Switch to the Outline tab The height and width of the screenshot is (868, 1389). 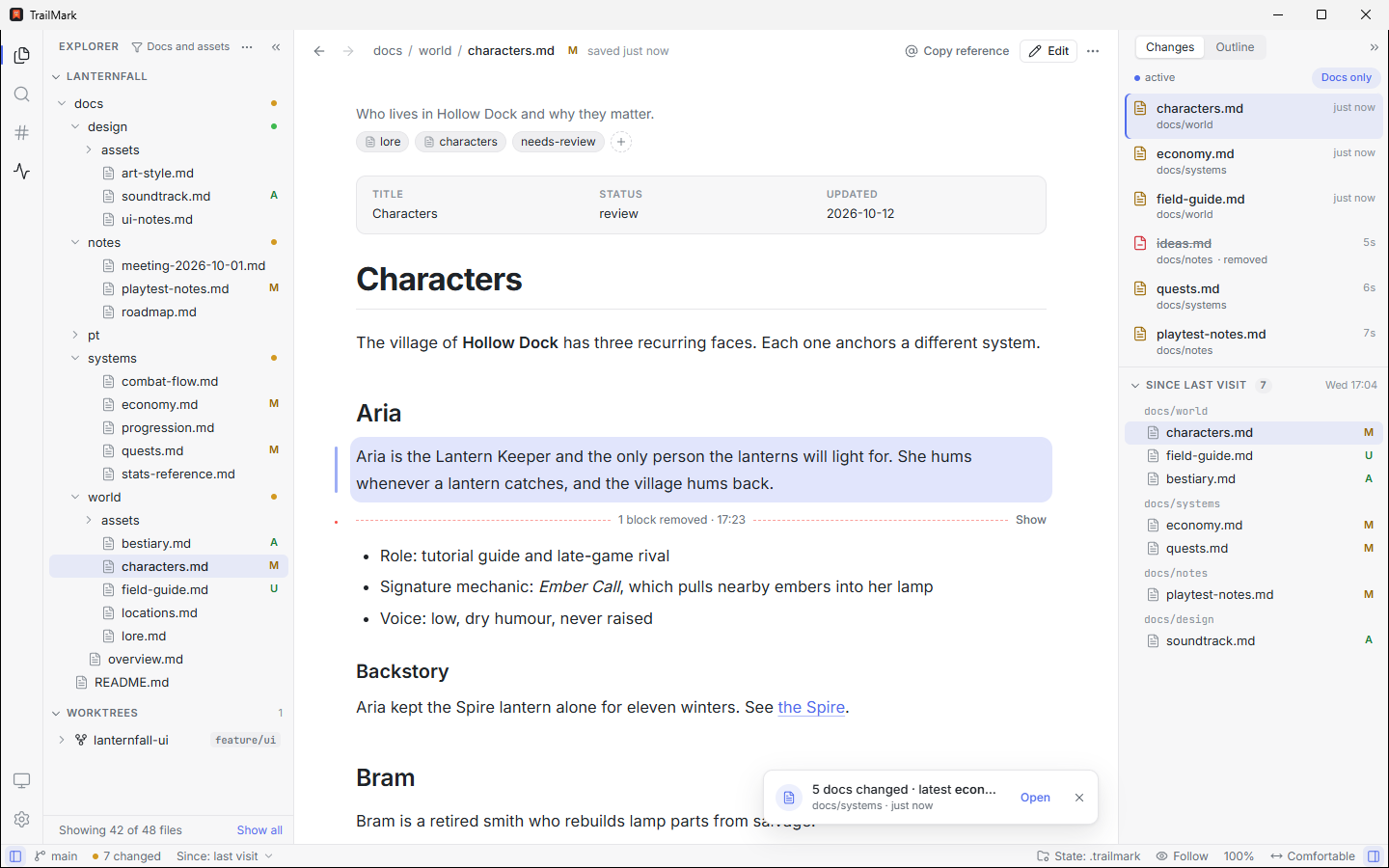click(1235, 47)
